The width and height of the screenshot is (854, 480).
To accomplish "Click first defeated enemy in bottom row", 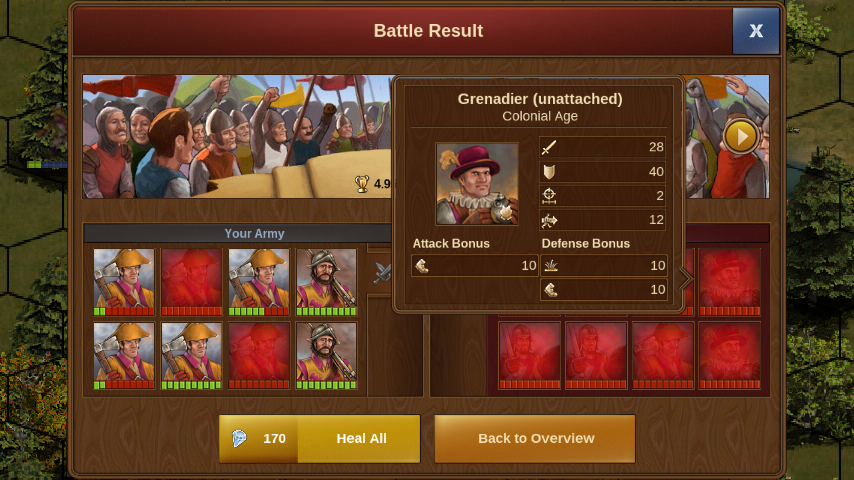I will (529, 355).
